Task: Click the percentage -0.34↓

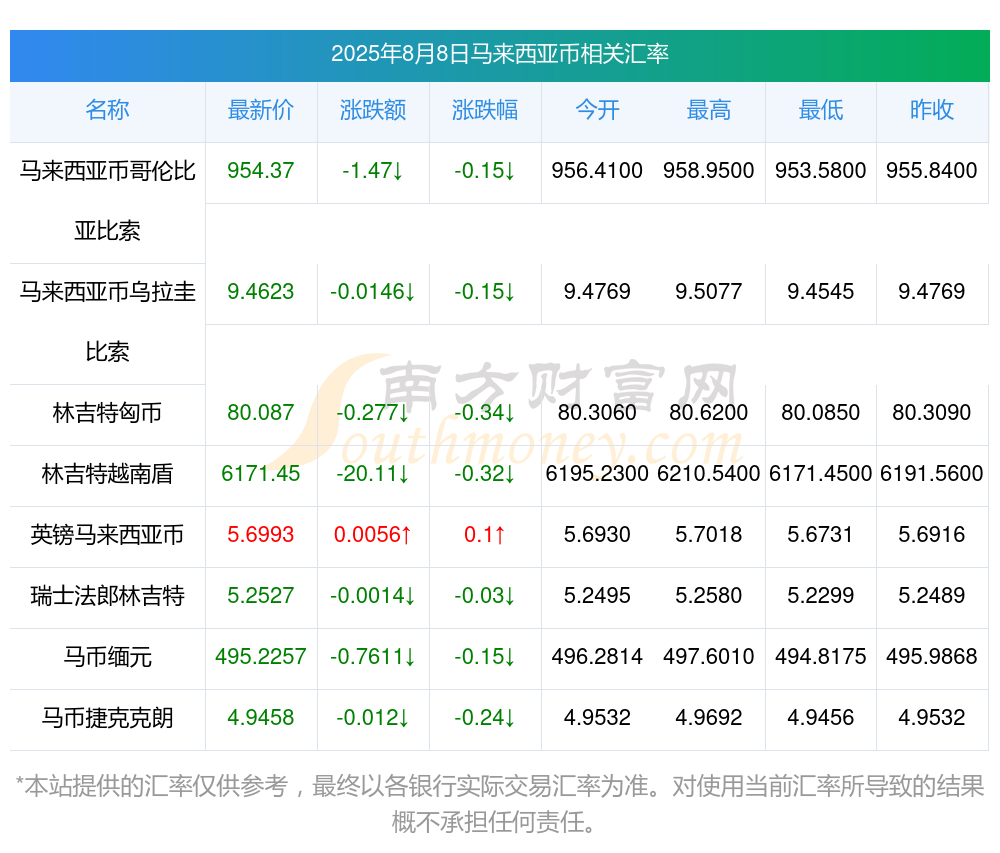Action: 485,412
